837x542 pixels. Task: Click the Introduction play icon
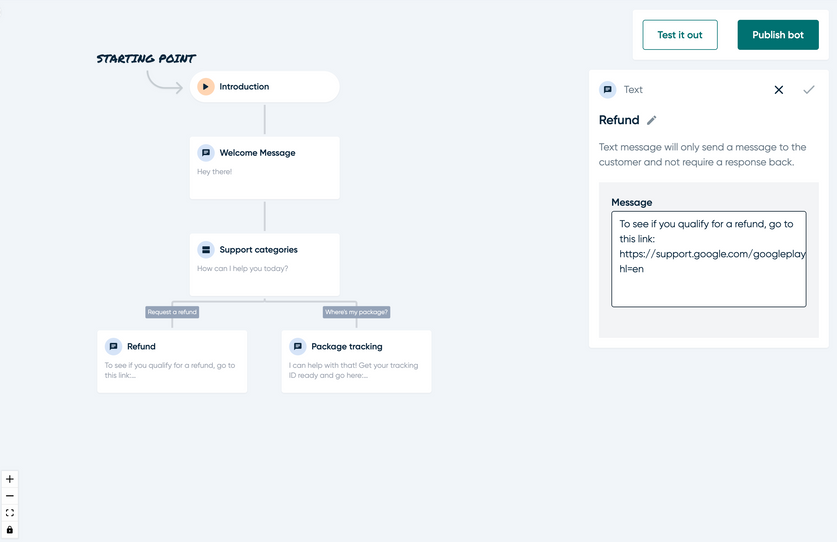(206, 87)
